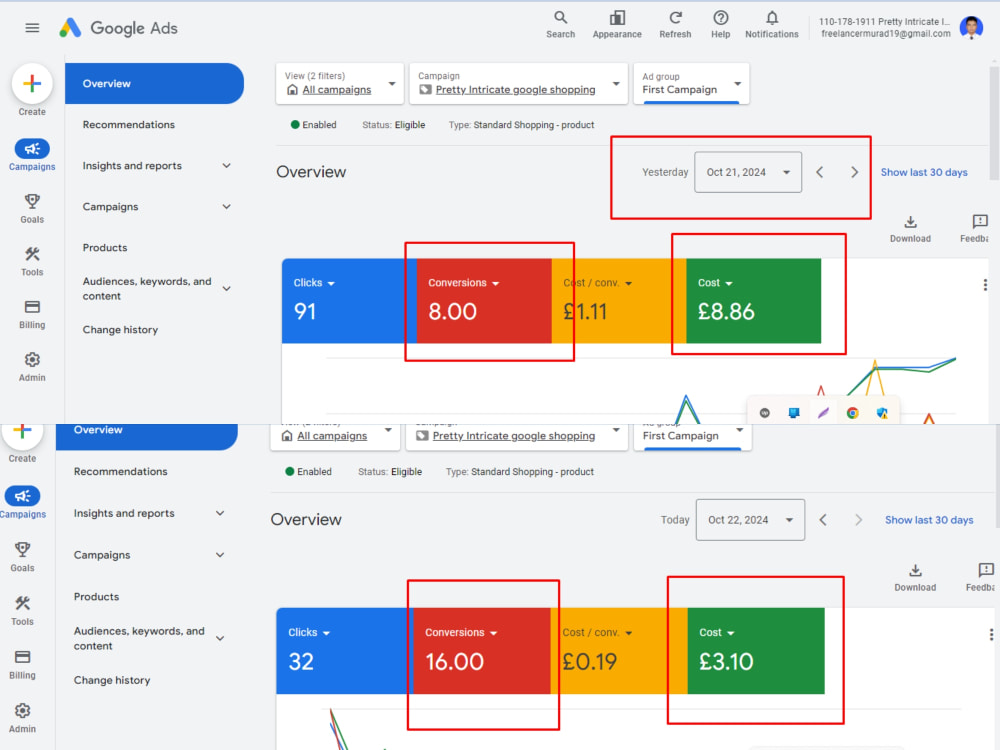Open the hamburger main menu
Viewport: 1000px width, 750px height.
[x=32, y=28]
